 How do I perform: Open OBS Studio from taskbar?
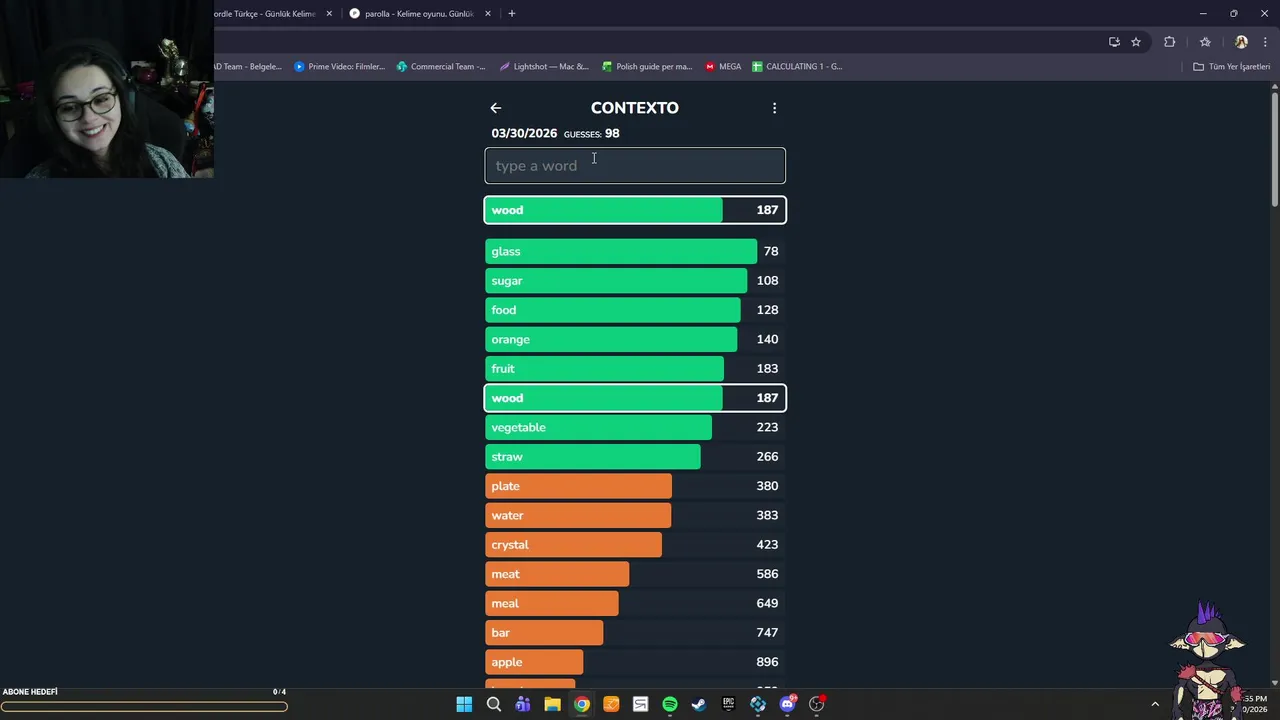tap(817, 704)
